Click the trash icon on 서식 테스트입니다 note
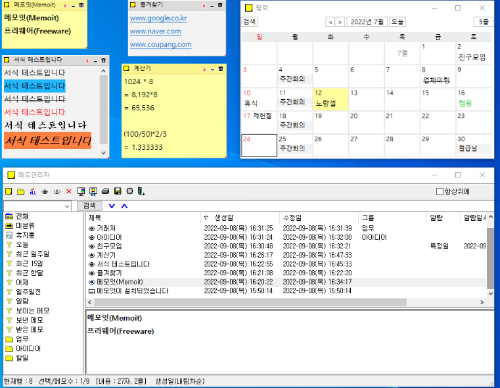This screenshot has height=388, width=500. (x=104, y=60)
